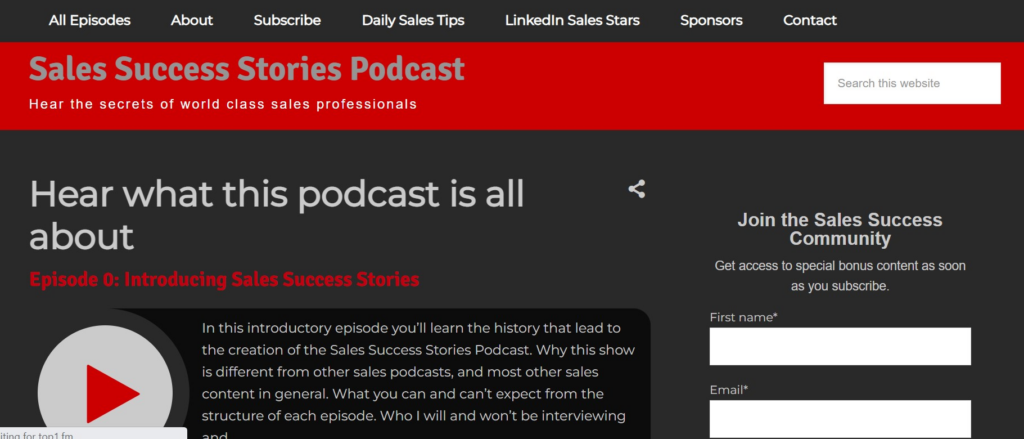The height and width of the screenshot is (439, 1024).
Task: Click the First name* label
Action: coord(743,317)
